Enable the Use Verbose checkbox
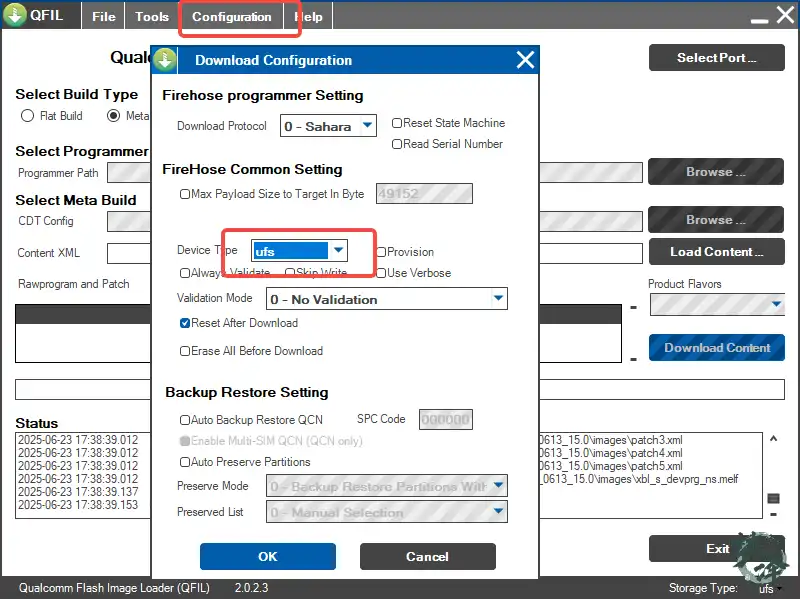Screen dimensions: 800x599 [381, 273]
